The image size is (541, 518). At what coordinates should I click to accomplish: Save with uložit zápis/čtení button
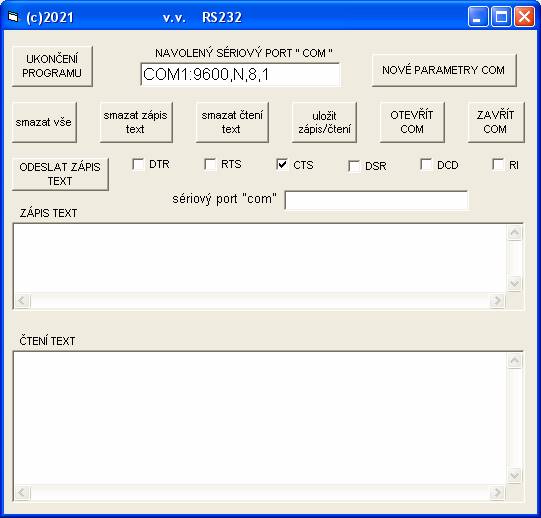(324, 122)
